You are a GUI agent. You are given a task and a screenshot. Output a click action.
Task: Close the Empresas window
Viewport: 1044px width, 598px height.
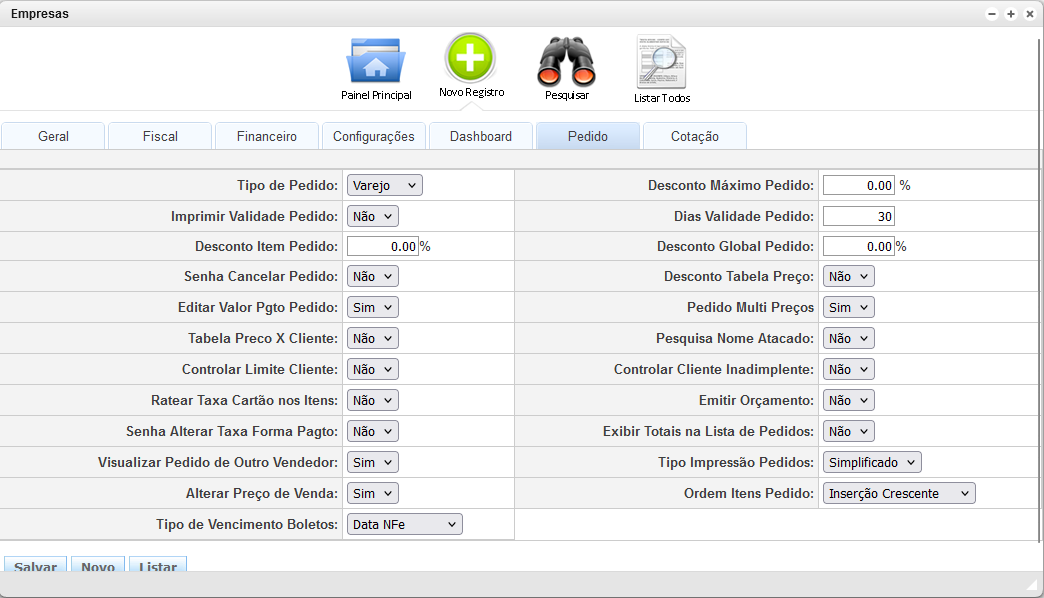coord(1030,14)
